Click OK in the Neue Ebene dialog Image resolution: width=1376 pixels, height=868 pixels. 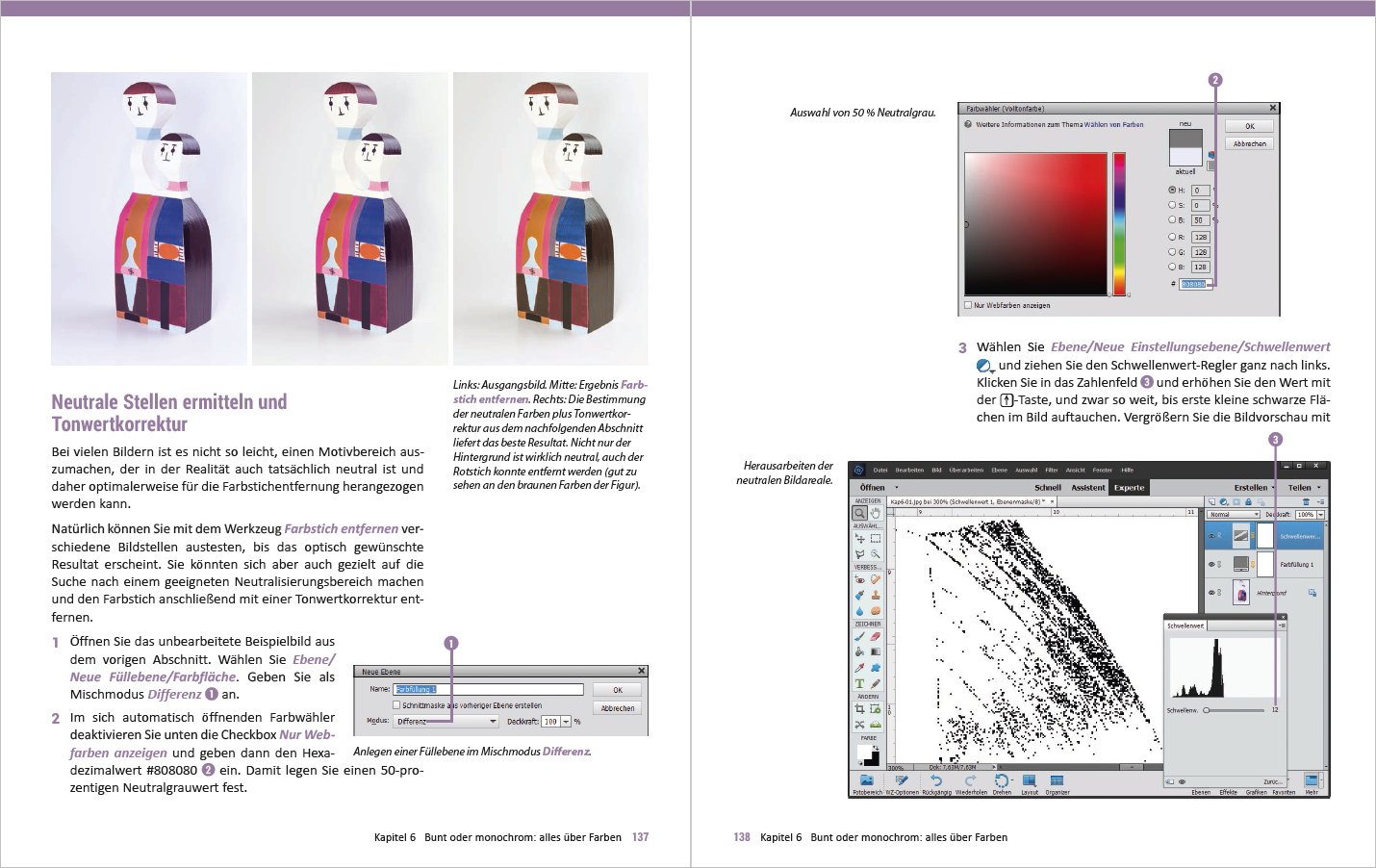point(618,690)
